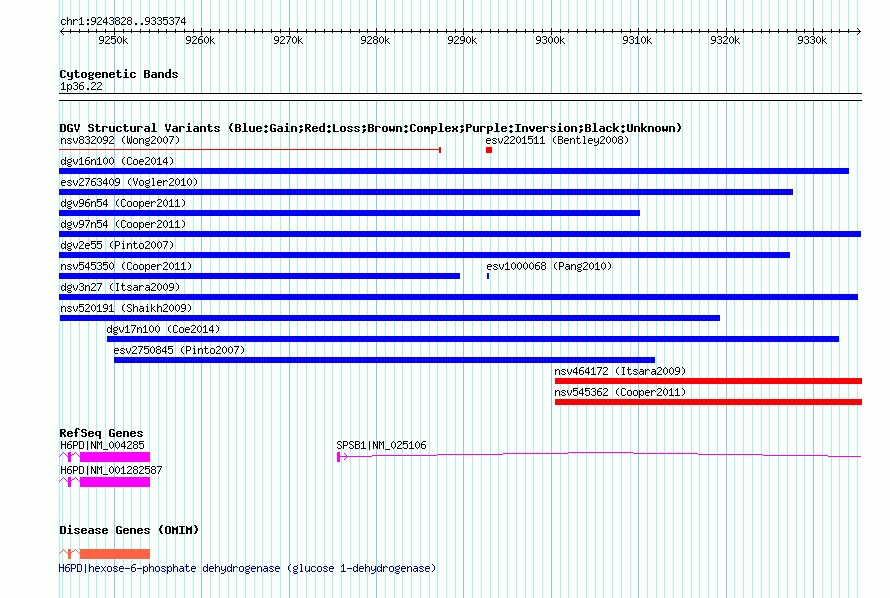Viewport: 890px width, 598px height.
Task: Select the nsv520191 blue gain bar
Action: coord(390,318)
